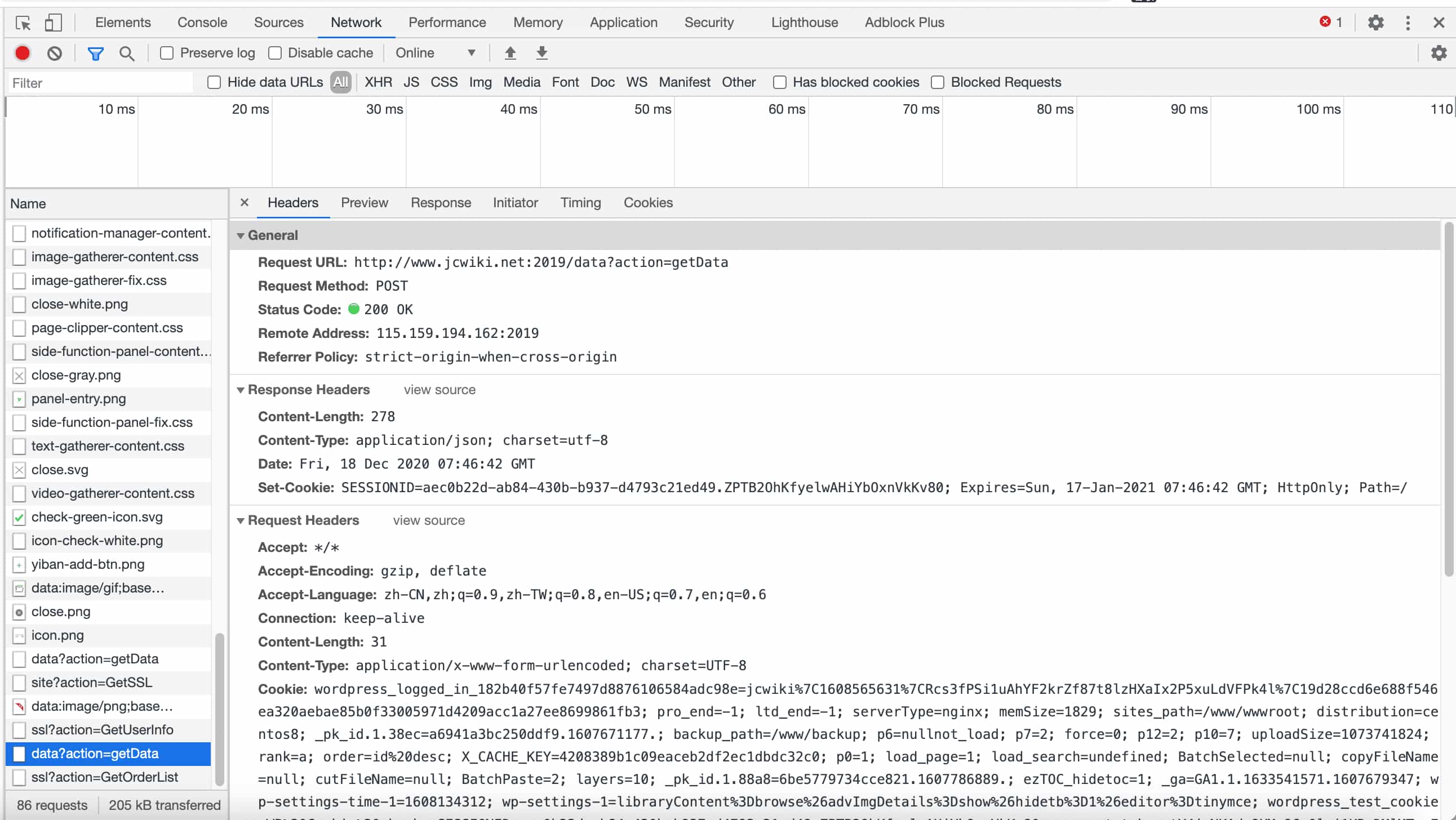Open network settings gear on the right
The width and height of the screenshot is (1456, 820).
[1439, 53]
